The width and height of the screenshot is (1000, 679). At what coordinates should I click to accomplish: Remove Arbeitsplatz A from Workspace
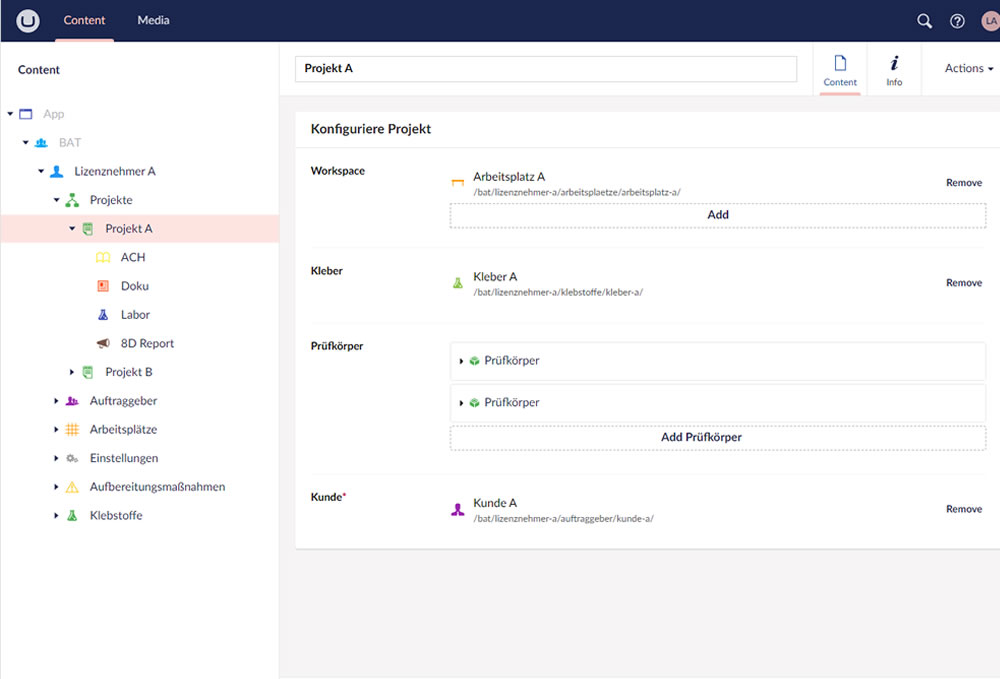[x=963, y=184]
